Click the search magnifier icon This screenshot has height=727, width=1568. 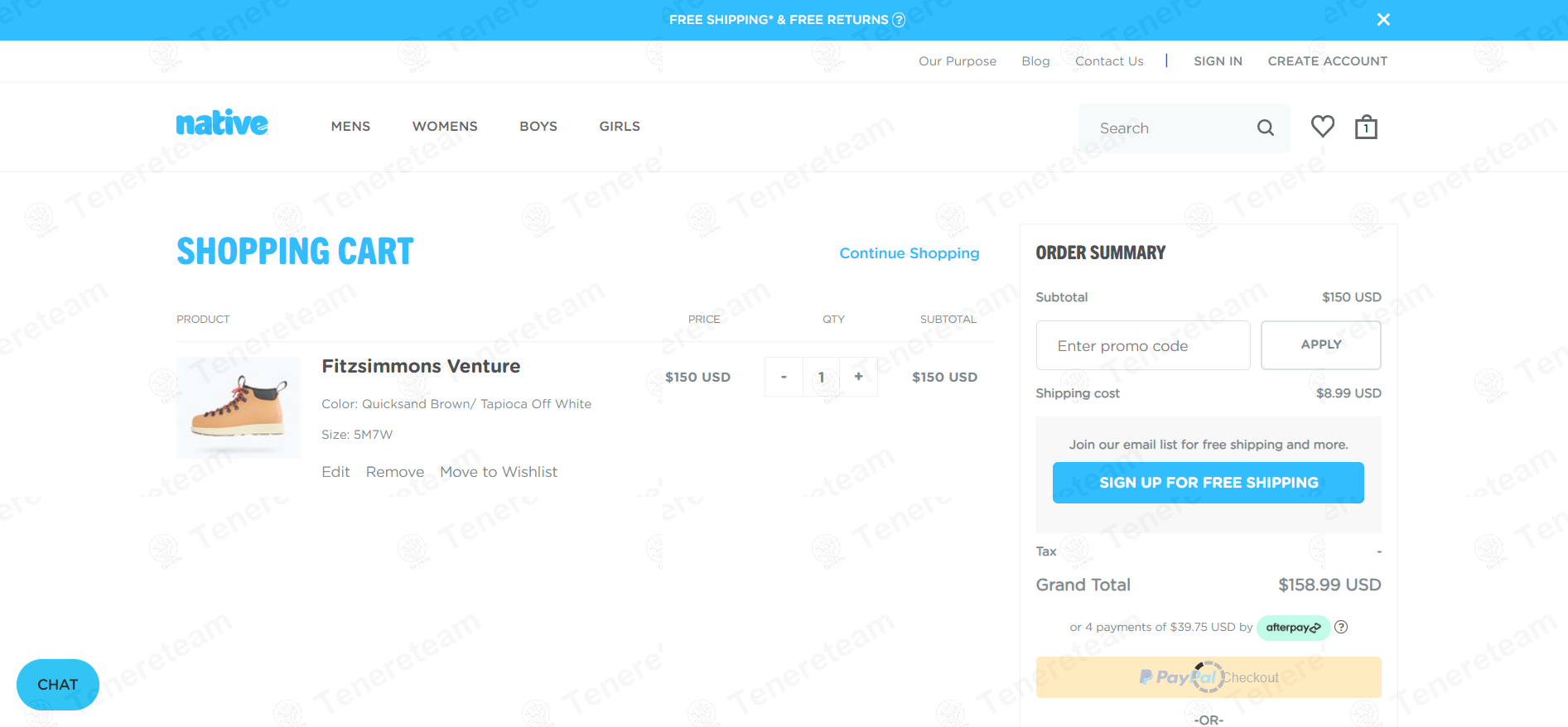(x=1265, y=128)
